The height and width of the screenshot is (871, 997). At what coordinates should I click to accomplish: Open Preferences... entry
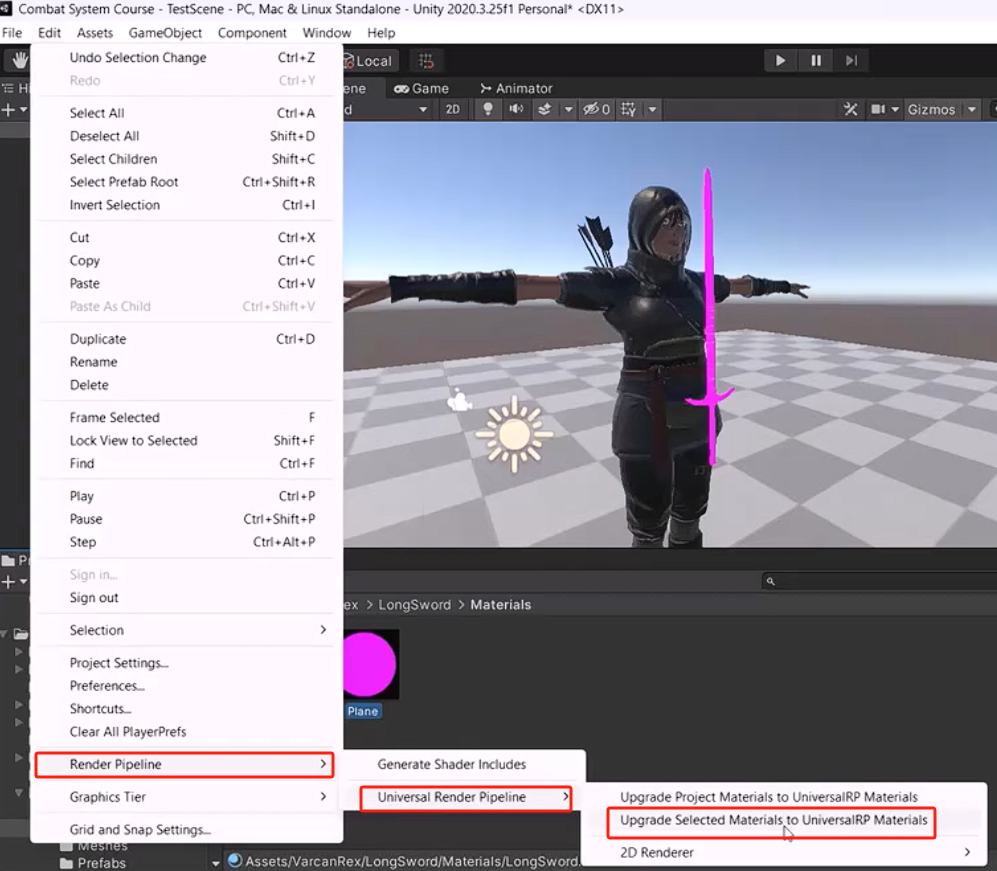point(184,685)
